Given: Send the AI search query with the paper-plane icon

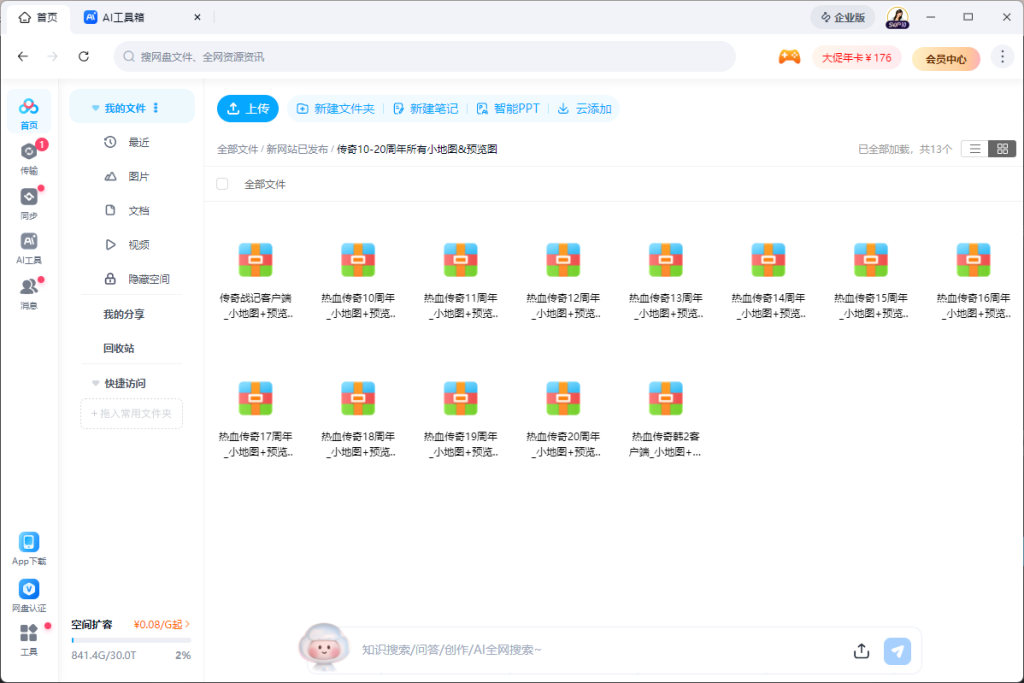Looking at the screenshot, I should coord(897,650).
